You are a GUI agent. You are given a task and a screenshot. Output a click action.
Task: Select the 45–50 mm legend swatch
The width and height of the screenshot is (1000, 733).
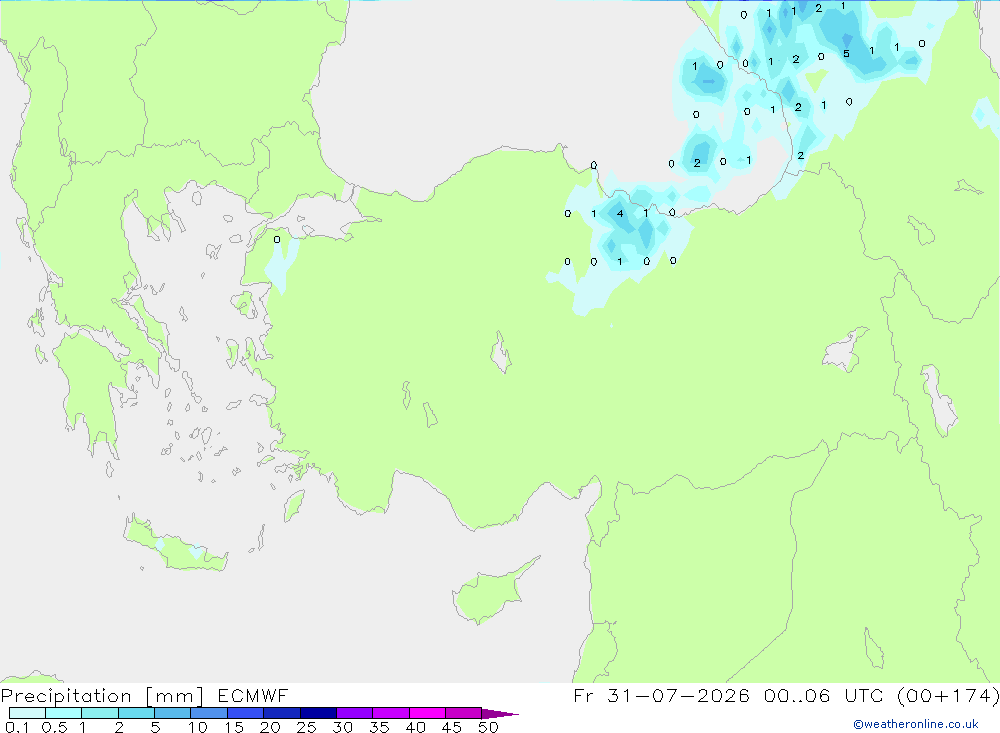pyautogui.click(x=464, y=713)
